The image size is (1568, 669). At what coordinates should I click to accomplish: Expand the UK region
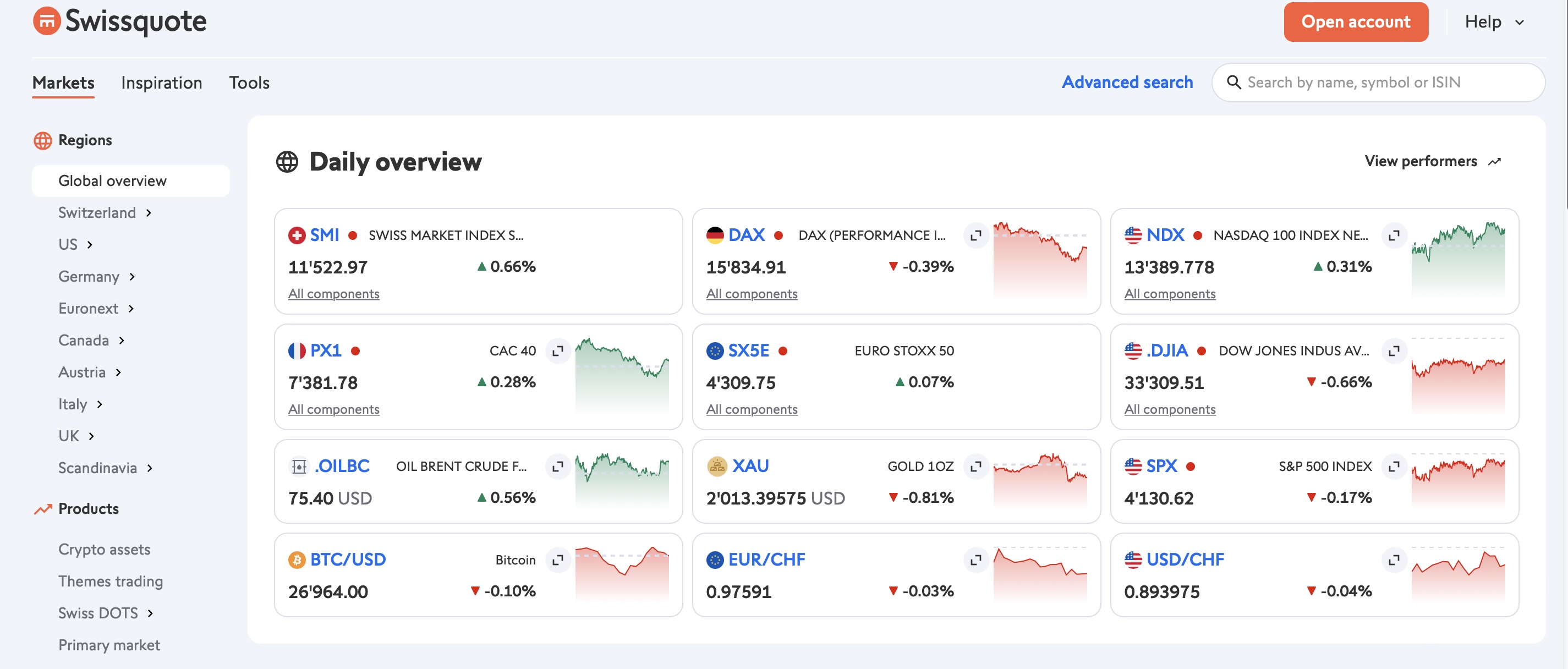(91, 436)
